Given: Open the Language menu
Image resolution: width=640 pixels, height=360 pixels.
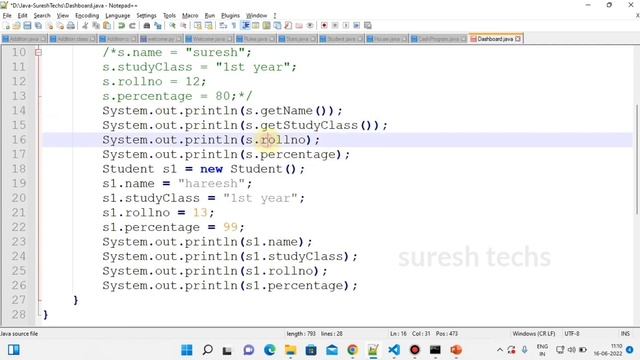Looking at the screenshot, I should 118,16.
